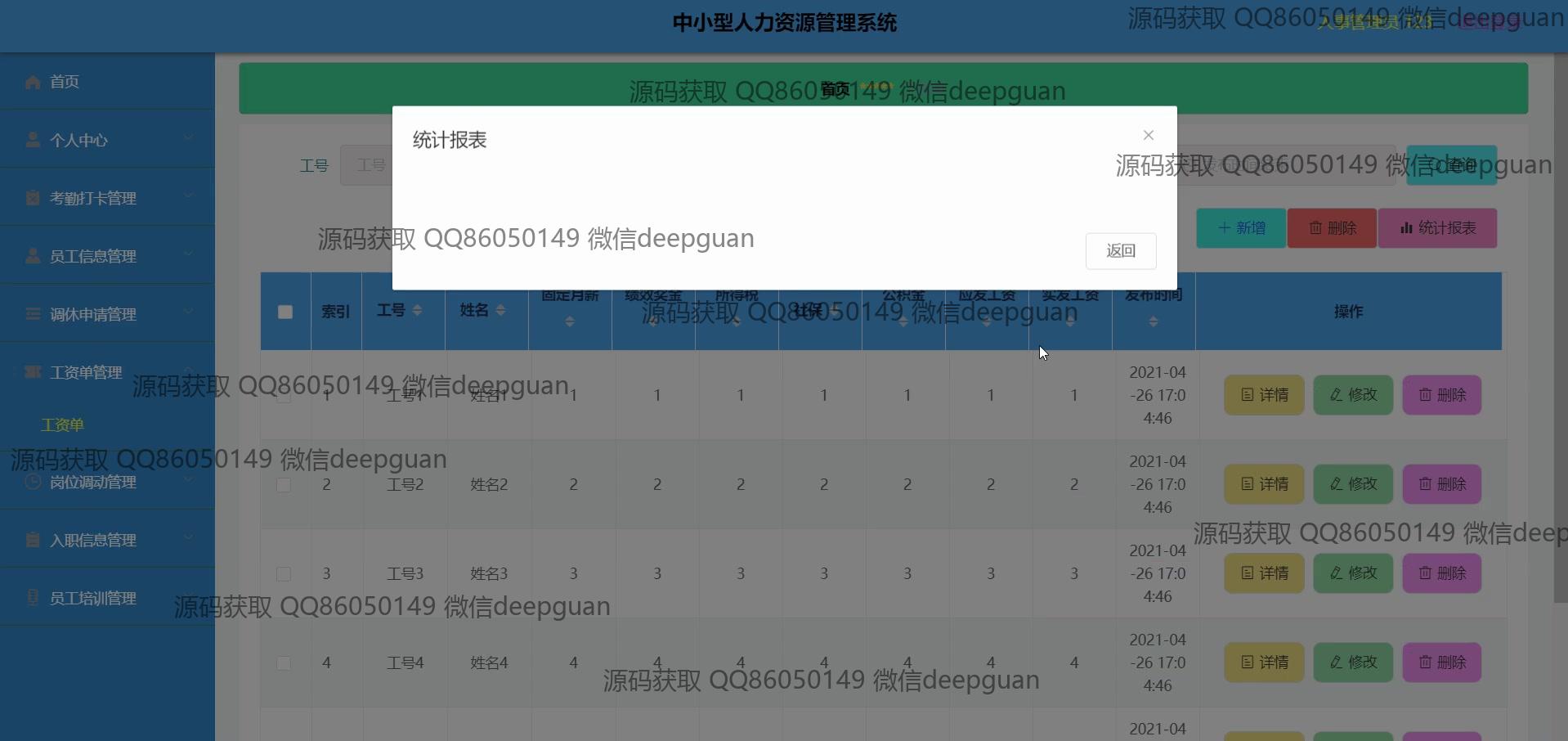
Task: Click the 员工培训管理 sidebar icon
Action: [x=33, y=598]
